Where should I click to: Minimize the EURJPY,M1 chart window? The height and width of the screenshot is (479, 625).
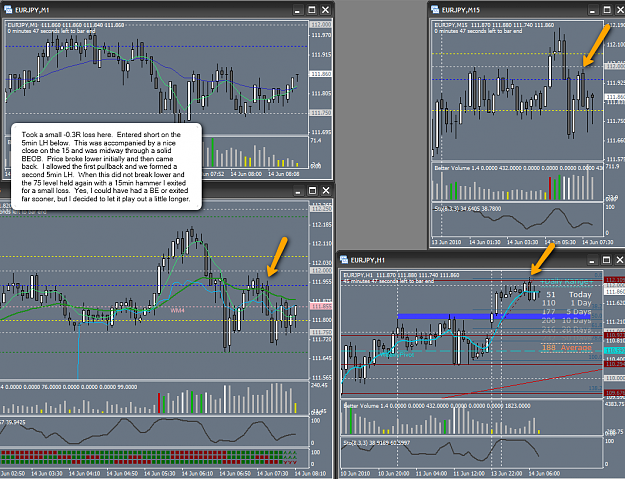click(297, 10)
